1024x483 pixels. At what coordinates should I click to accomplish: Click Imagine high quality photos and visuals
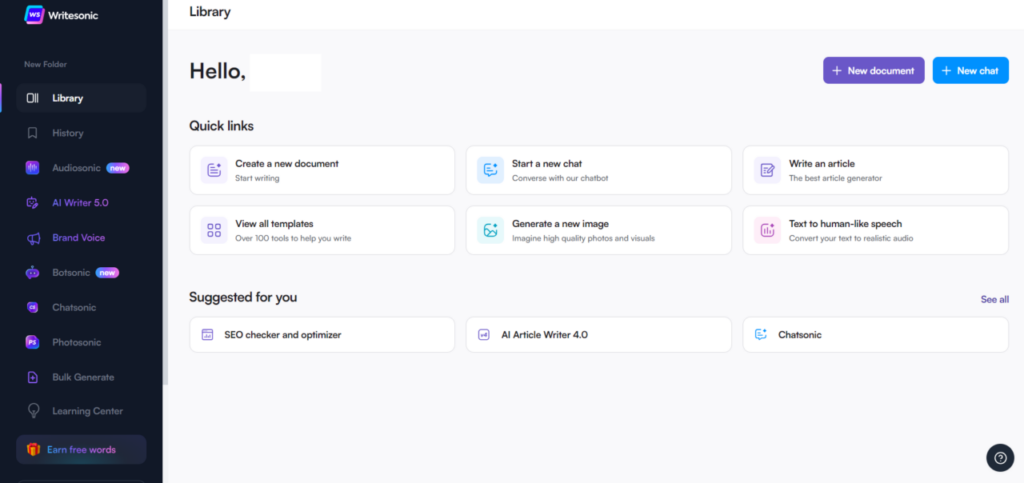coord(583,238)
